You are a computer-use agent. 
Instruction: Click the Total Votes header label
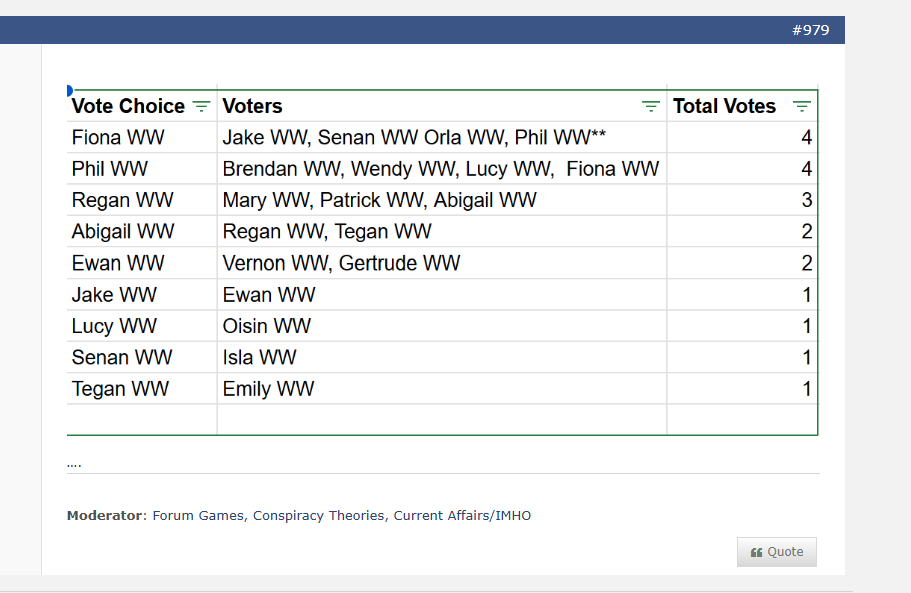[x=724, y=107]
